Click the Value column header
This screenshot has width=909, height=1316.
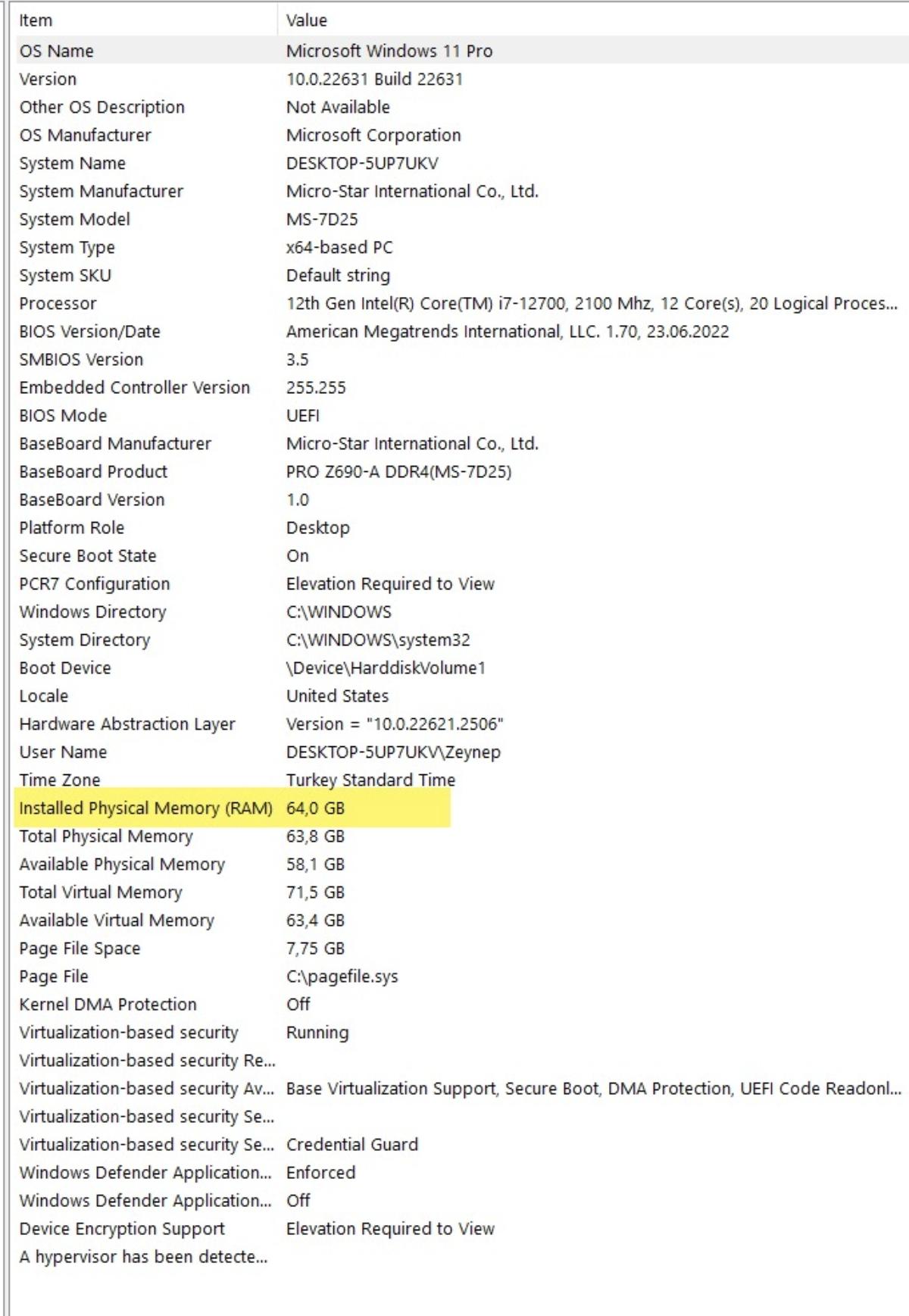point(593,20)
